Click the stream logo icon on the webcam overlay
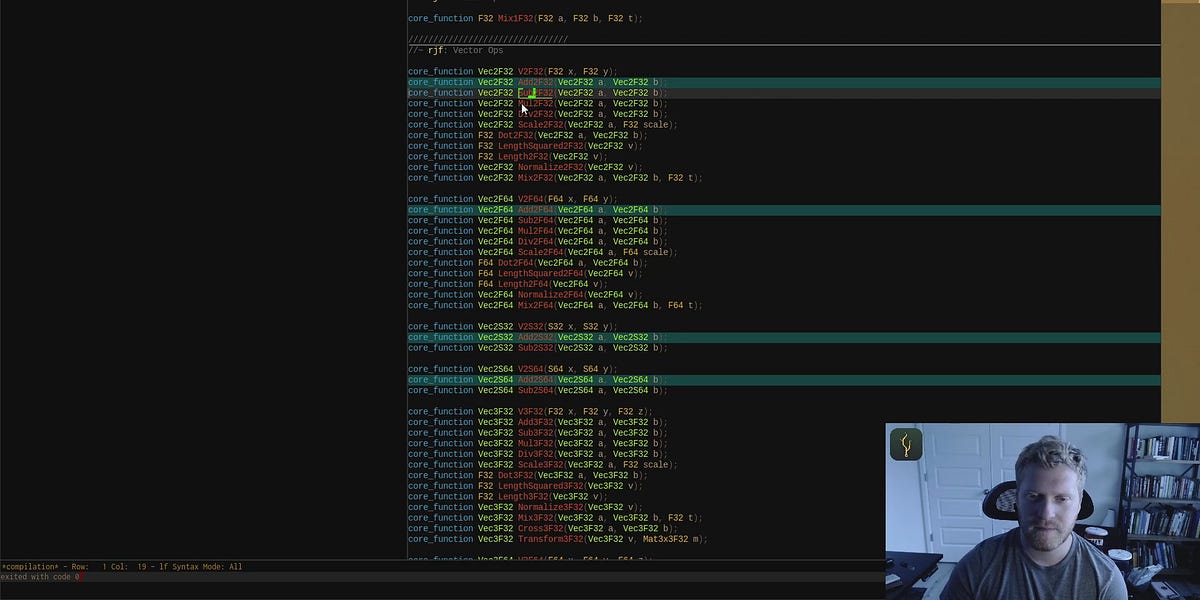Screen dimensions: 1200x600 (905, 444)
